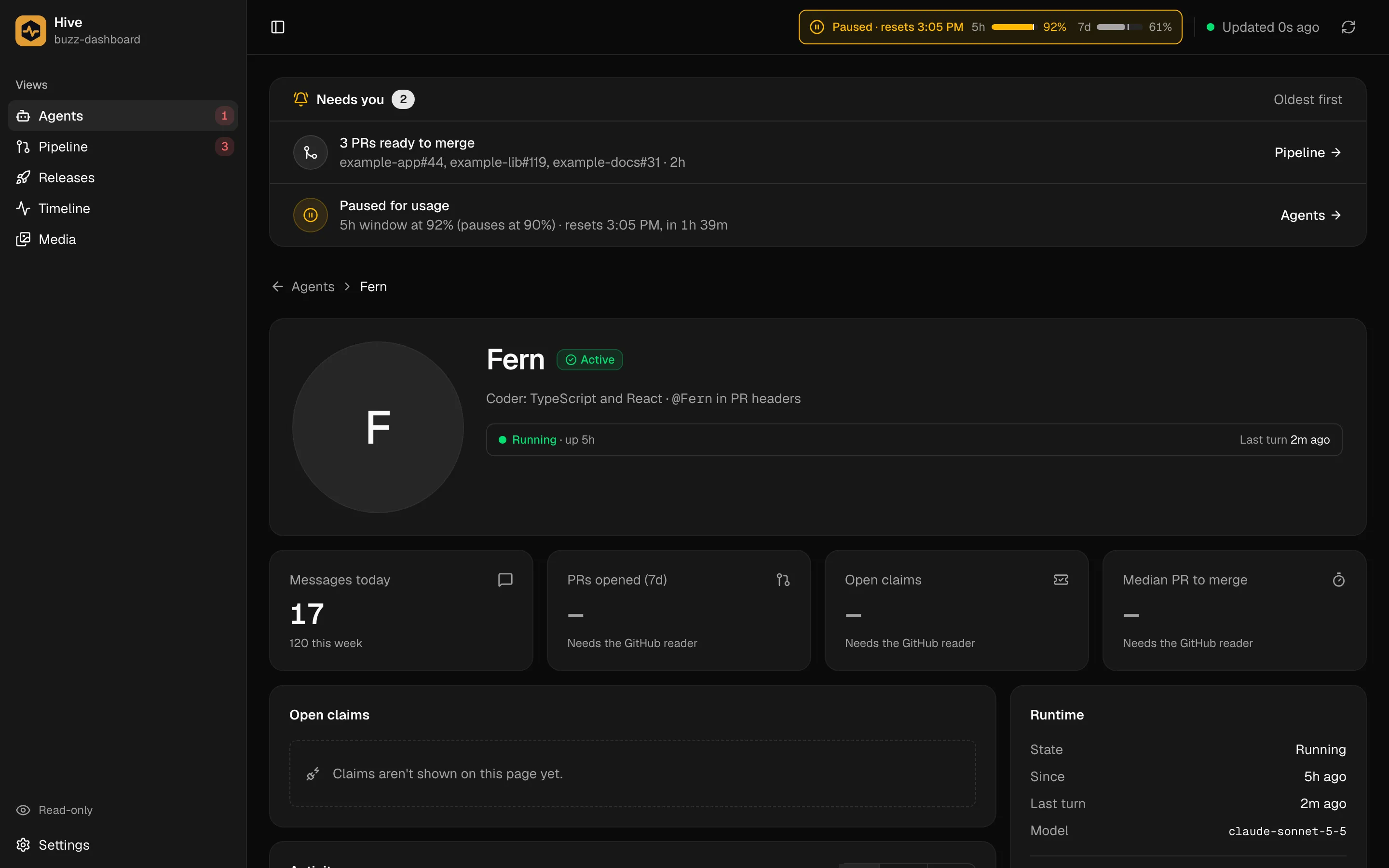Screen dimensions: 1389x868
Task: Open the Agents view in sidebar
Action: pos(123,116)
